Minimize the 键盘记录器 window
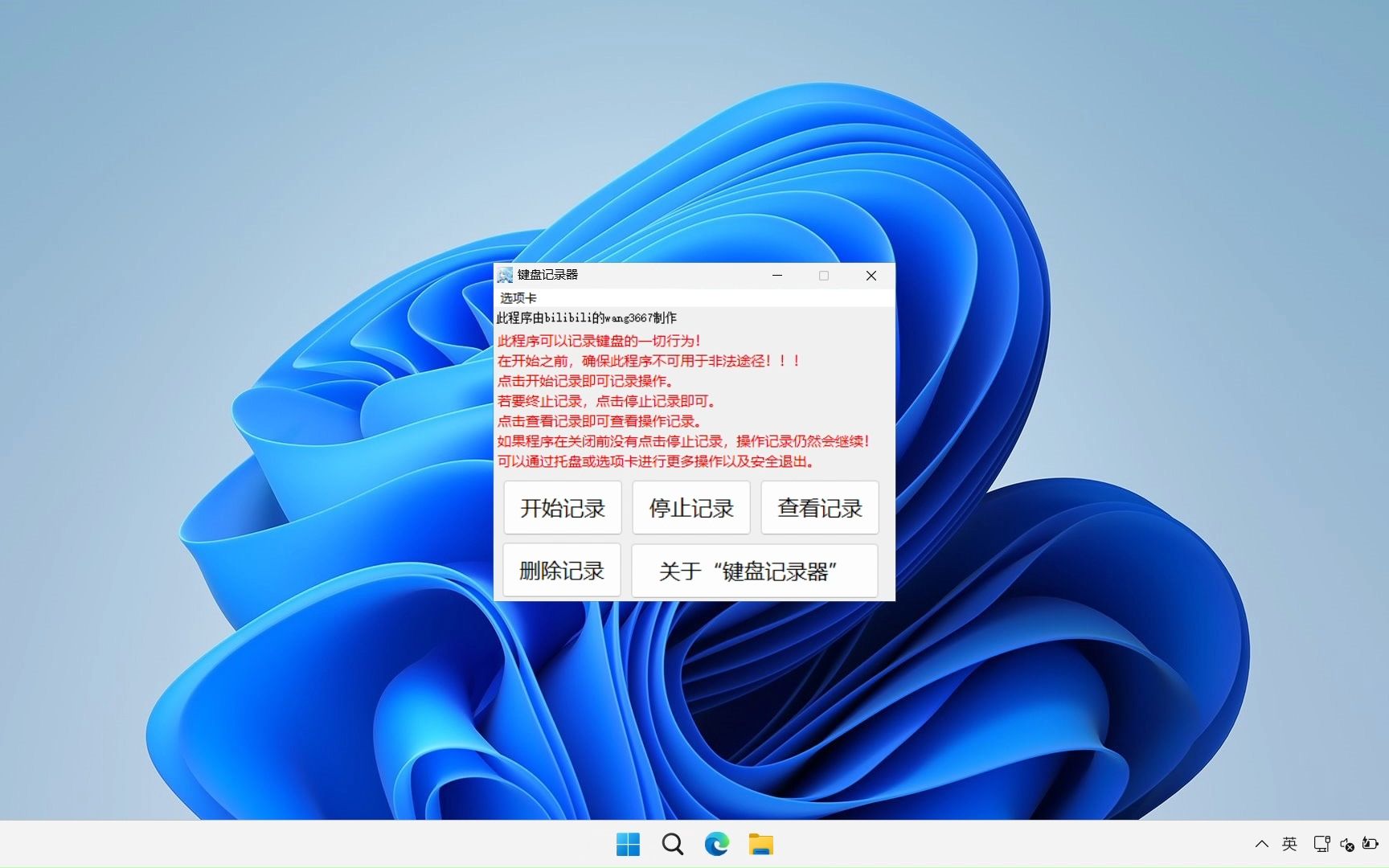Image resolution: width=1389 pixels, height=868 pixels. pyautogui.click(x=776, y=276)
